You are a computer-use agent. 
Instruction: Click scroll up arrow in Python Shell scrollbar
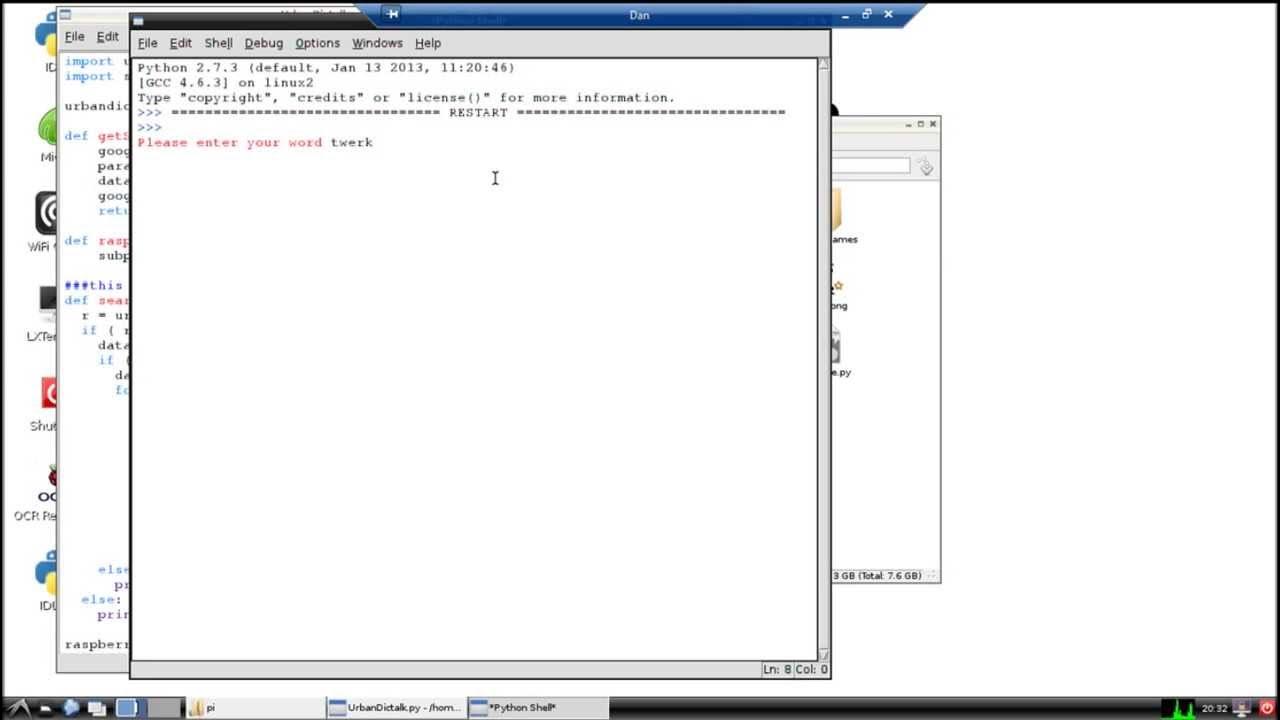(x=824, y=64)
